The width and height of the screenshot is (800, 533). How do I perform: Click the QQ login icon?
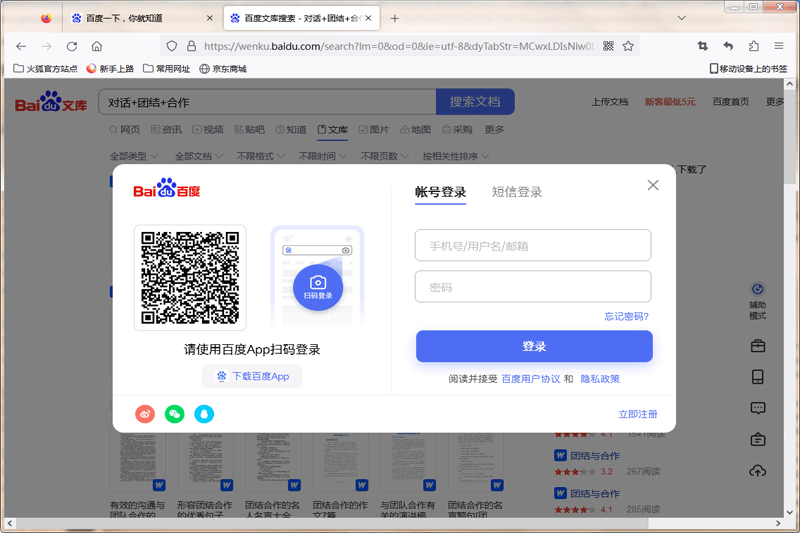[204, 413]
